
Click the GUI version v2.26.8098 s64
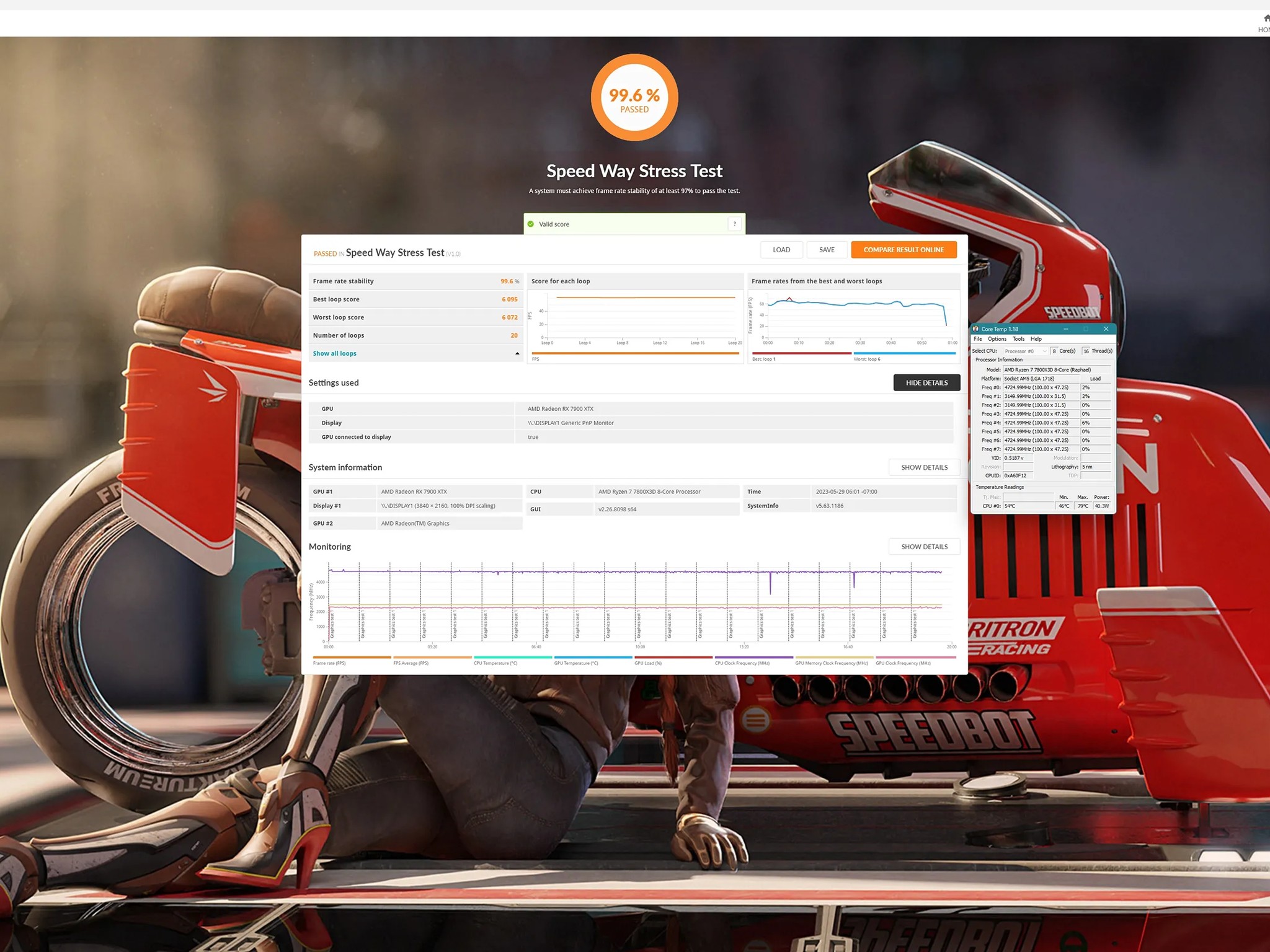(x=617, y=509)
